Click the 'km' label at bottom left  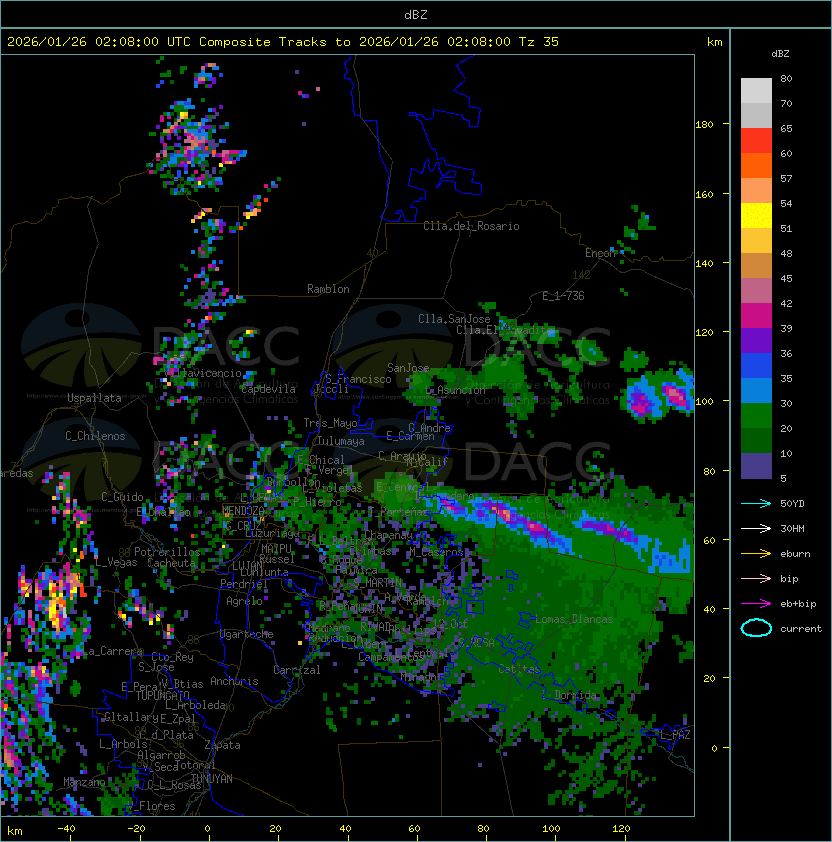[15, 831]
